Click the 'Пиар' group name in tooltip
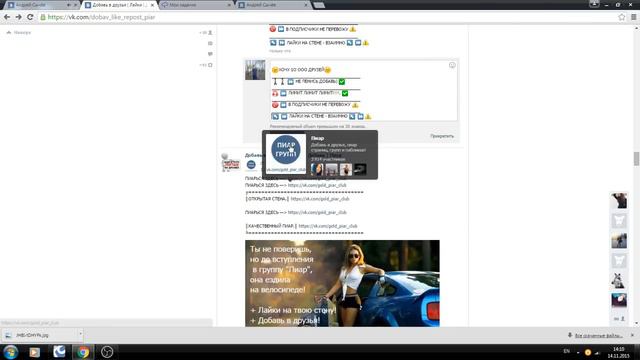 click(317, 138)
